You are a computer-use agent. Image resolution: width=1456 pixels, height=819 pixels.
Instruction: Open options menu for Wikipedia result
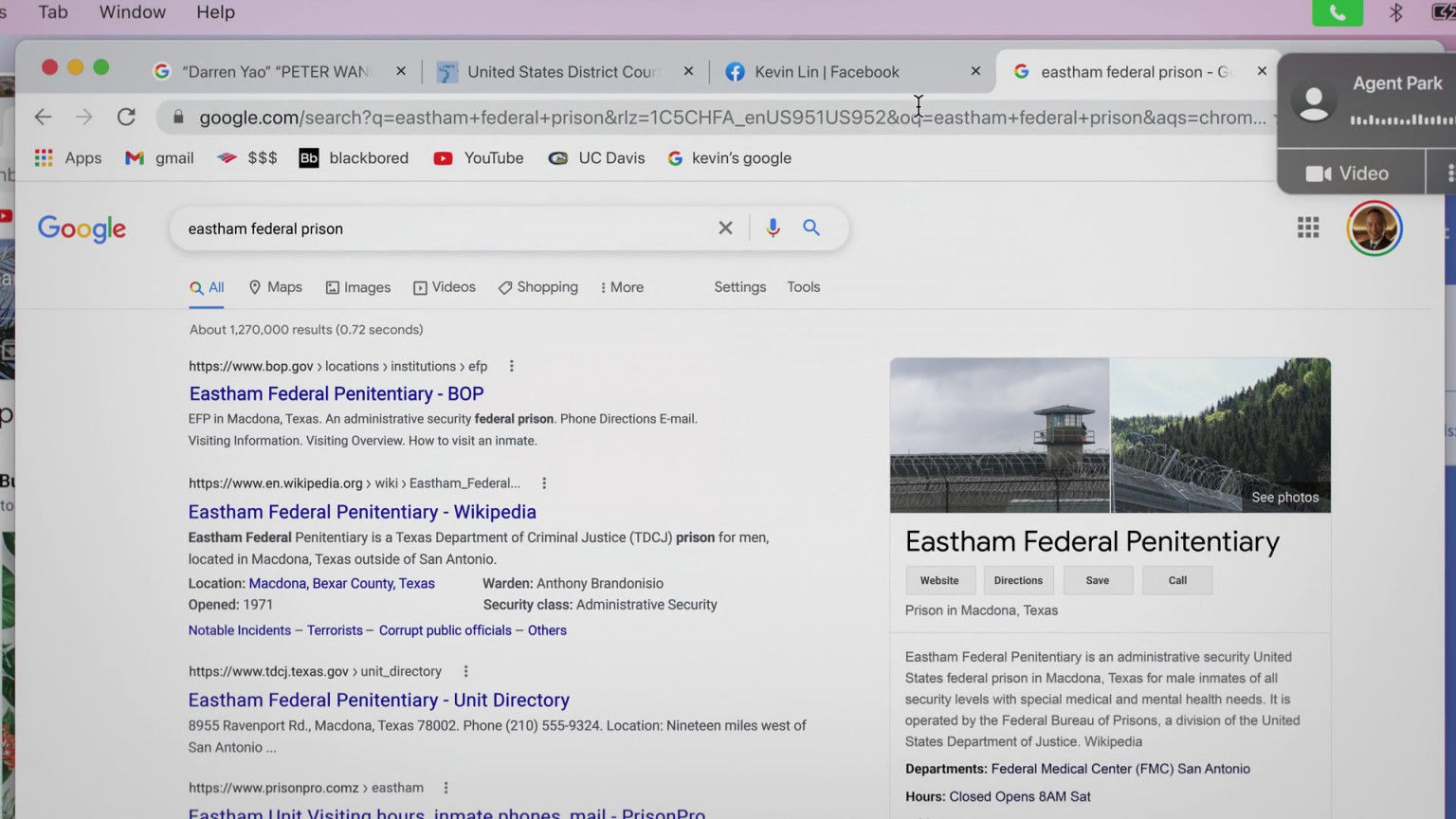[544, 483]
